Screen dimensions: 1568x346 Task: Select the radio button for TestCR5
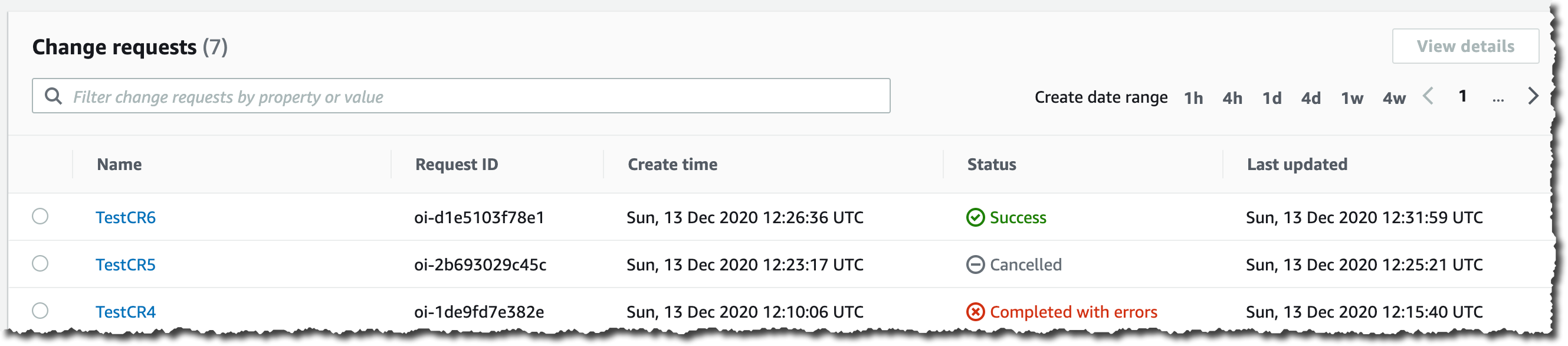[41, 264]
